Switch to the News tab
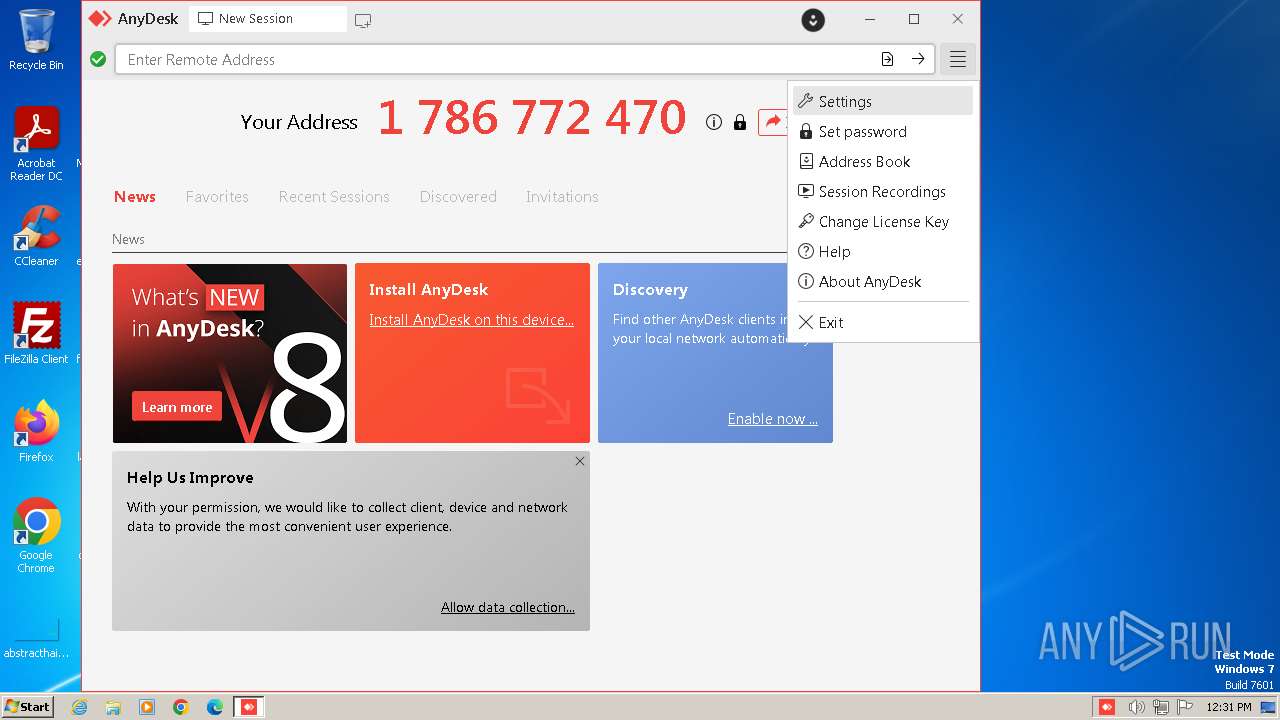The width and height of the screenshot is (1280, 720). tap(135, 197)
